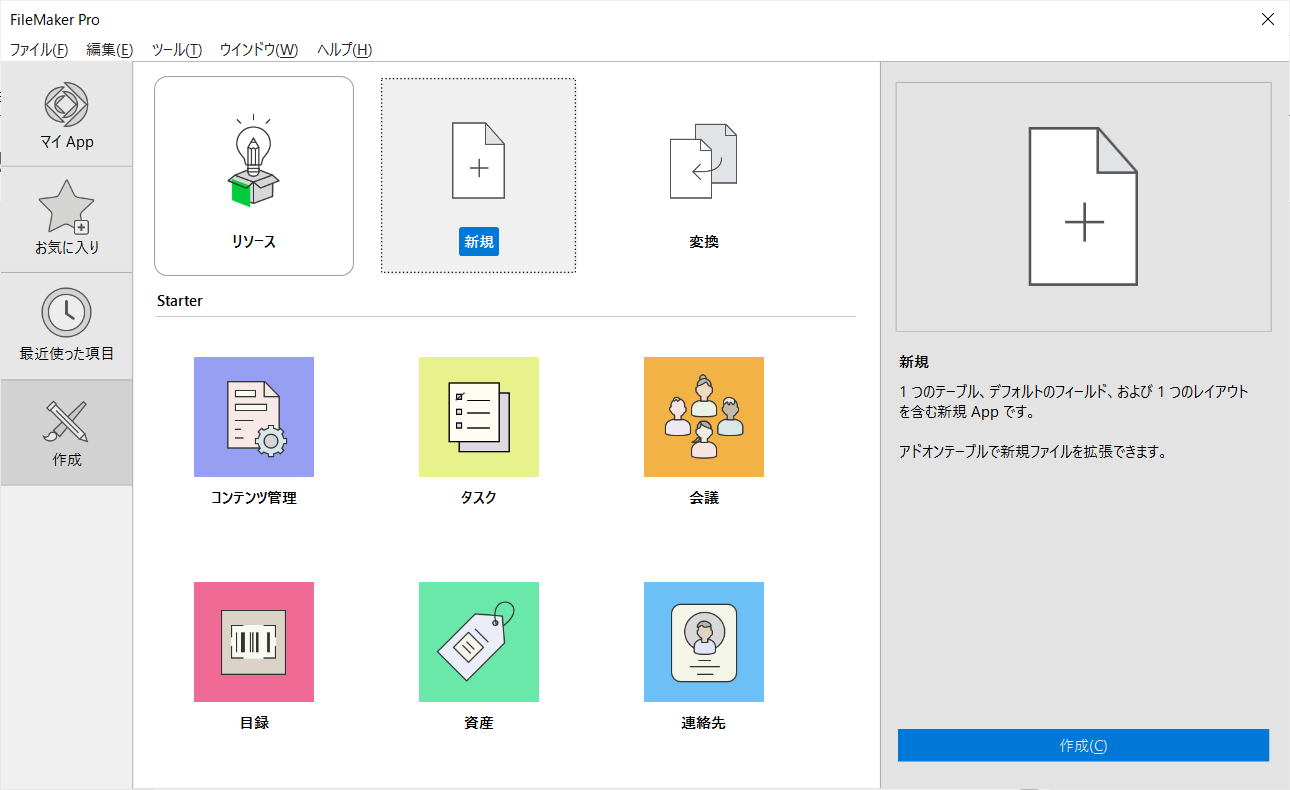
Task: Click the タスク label text
Action: point(479,497)
